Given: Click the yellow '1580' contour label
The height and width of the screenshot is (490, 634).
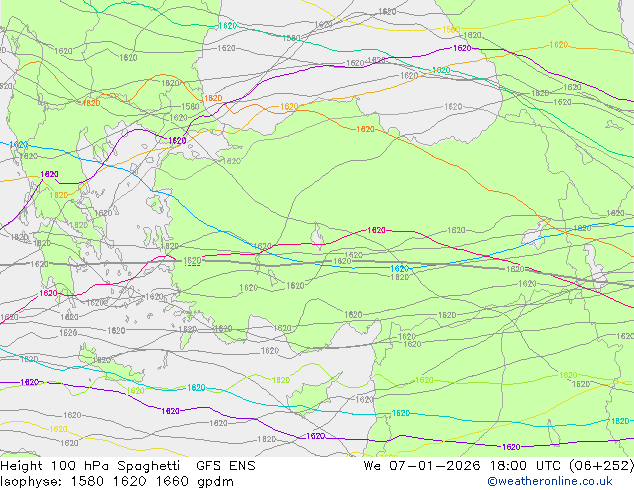Looking at the screenshot, I should coord(451,30).
